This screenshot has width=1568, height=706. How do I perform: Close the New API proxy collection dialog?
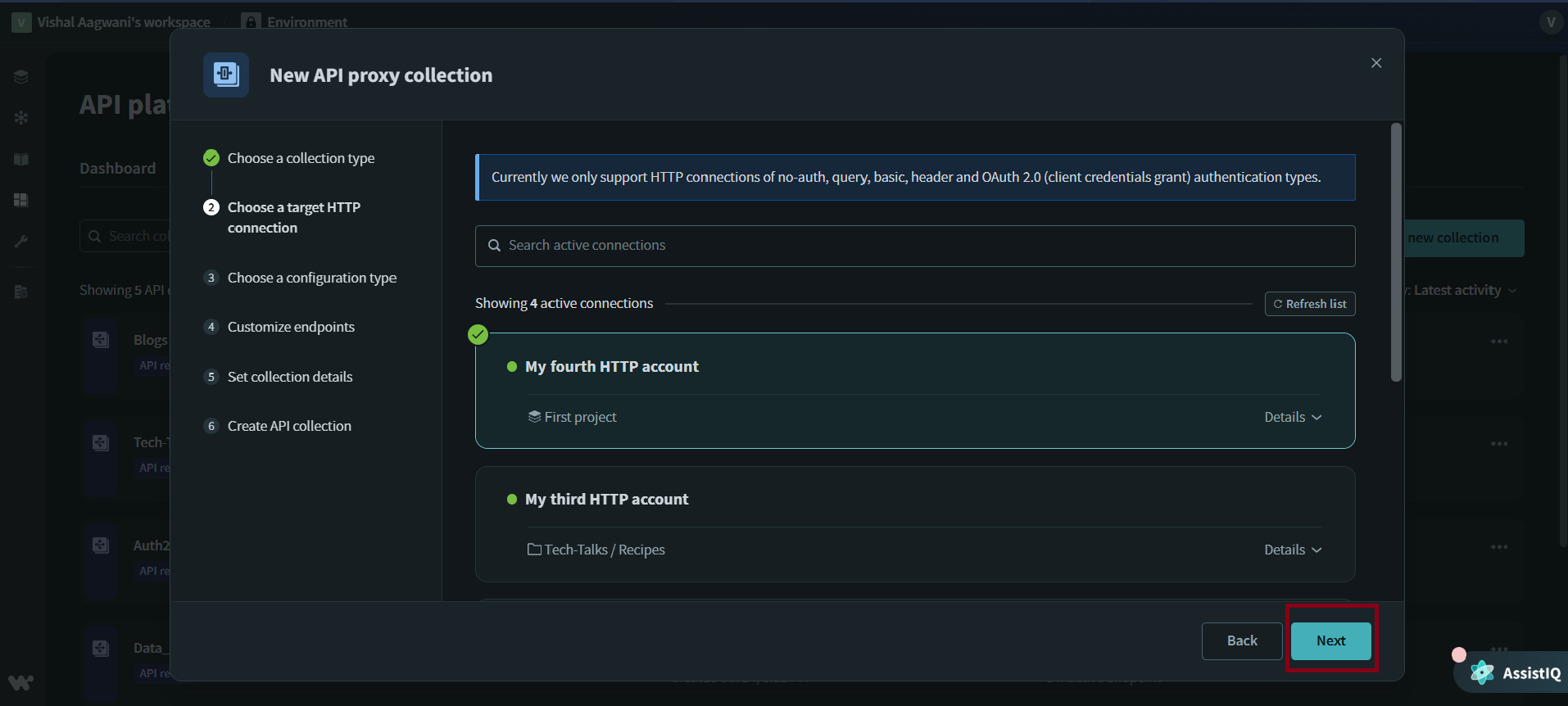click(1376, 63)
